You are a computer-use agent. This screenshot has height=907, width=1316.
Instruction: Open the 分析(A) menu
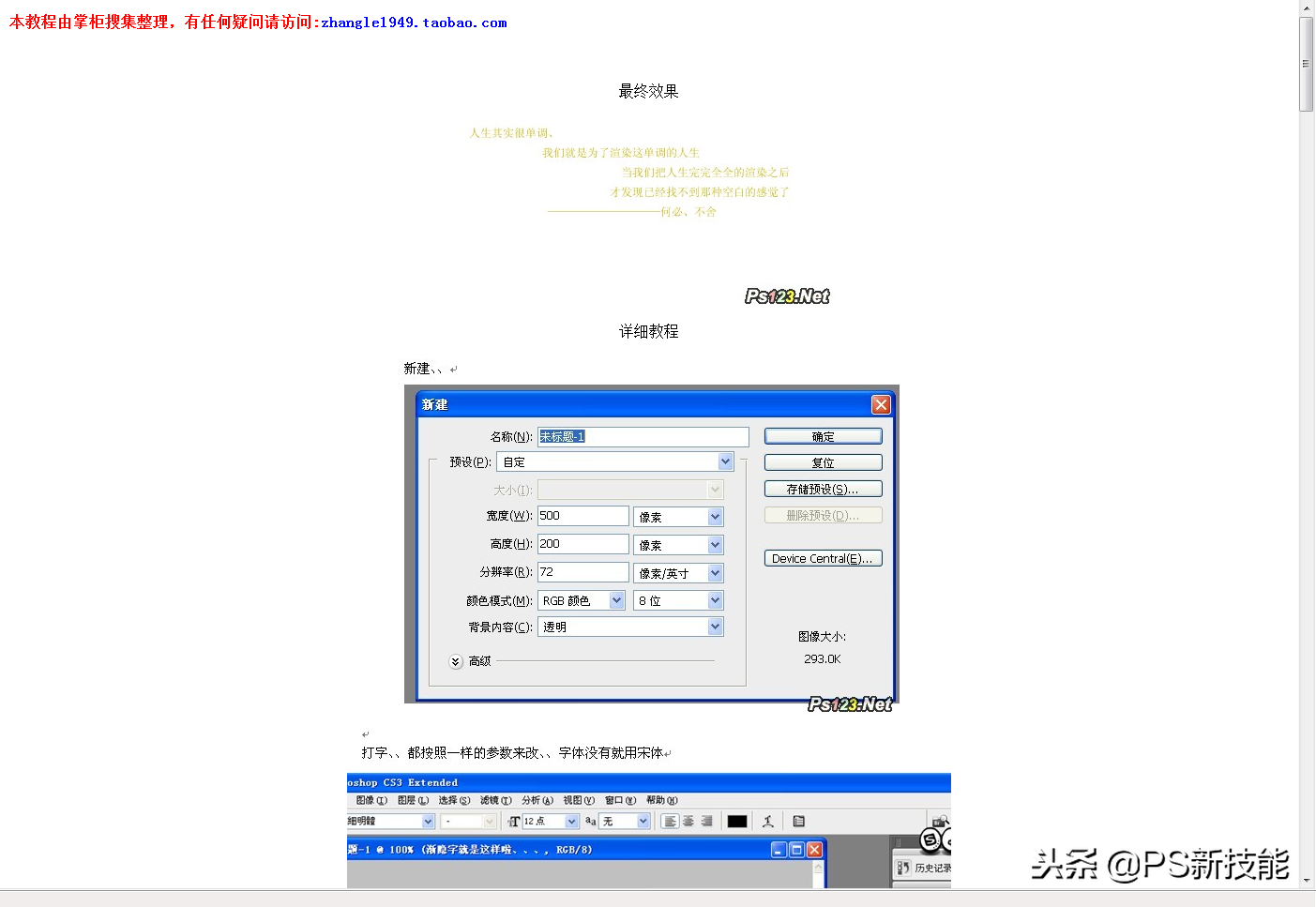537,800
